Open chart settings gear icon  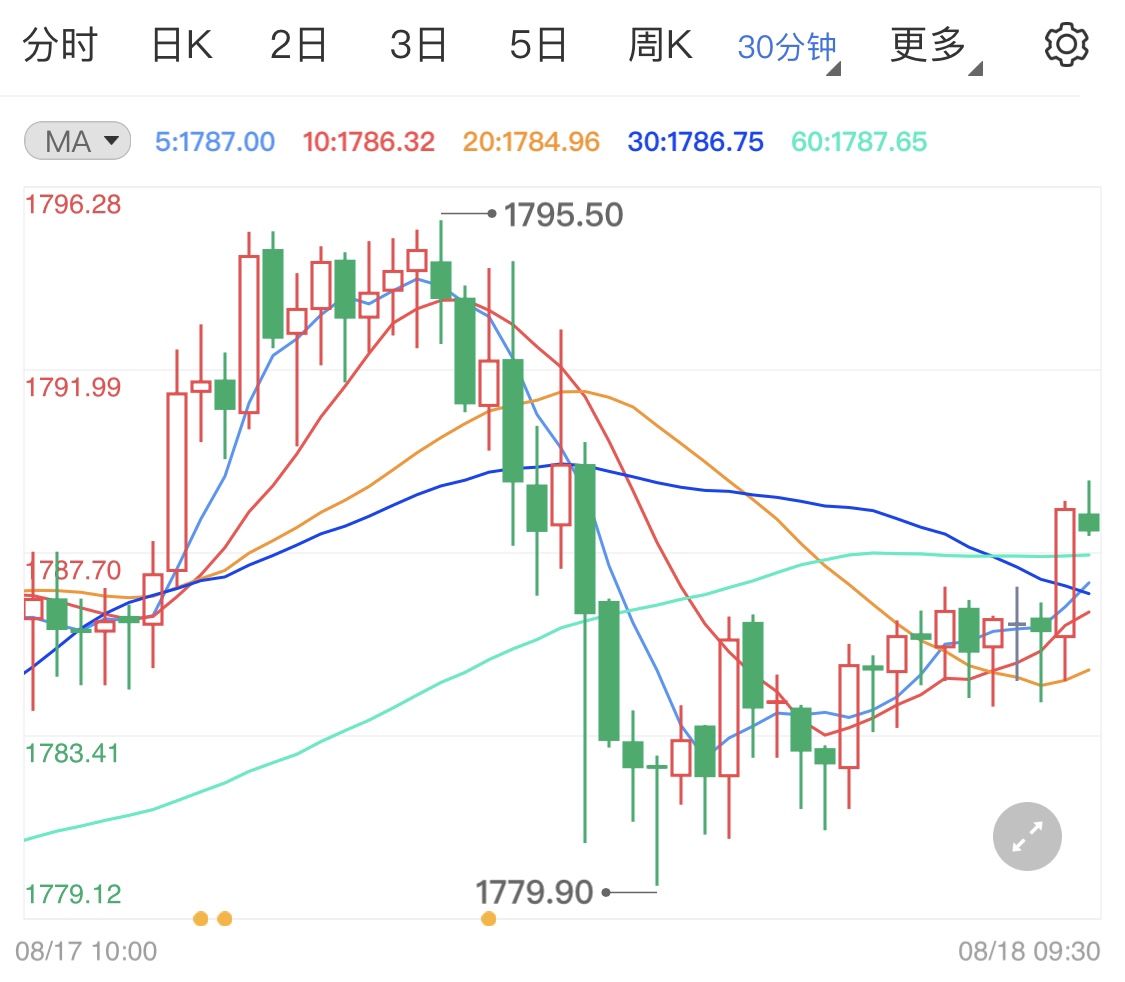pyautogui.click(x=1066, y=45)
